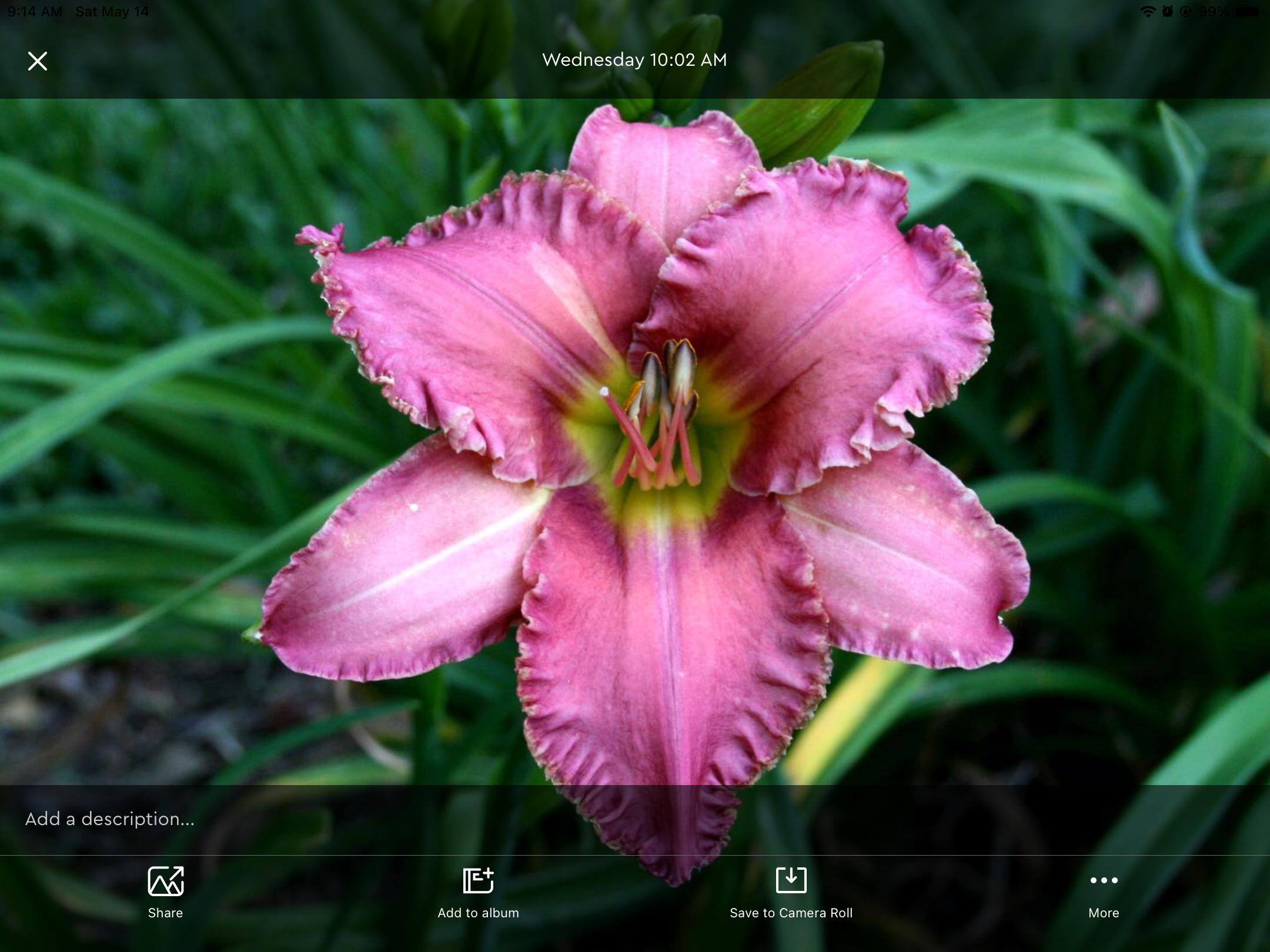Tap the "Add a description..." field
The width and height of the screenshot is (1270, 952).
(109, 819)
